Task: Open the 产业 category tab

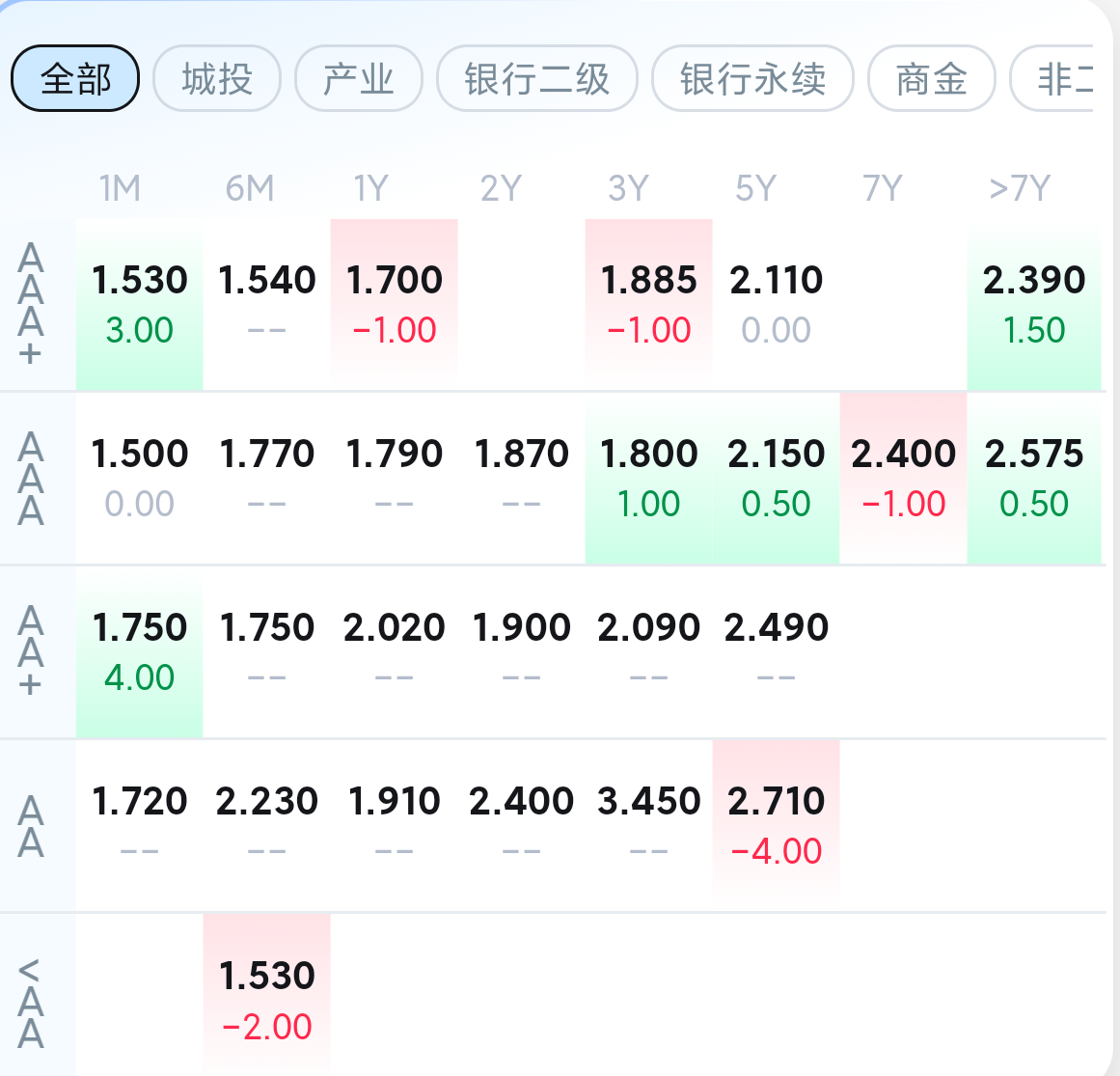Action: 358,78
